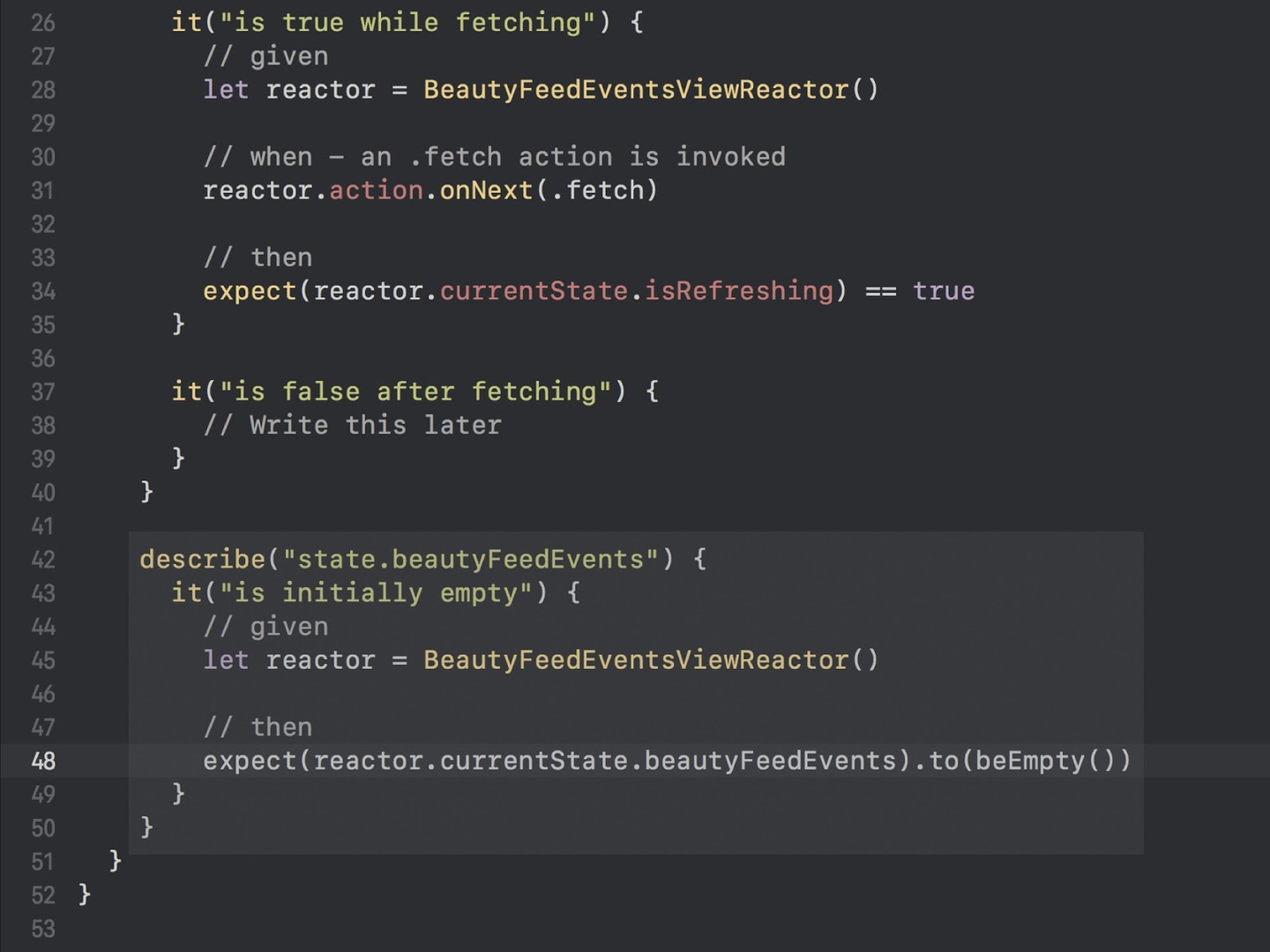Image resolution: width=1270 pixels, height=952 pixels.
Task: Click line number 34 in the gutter
Action: point(43,291)
